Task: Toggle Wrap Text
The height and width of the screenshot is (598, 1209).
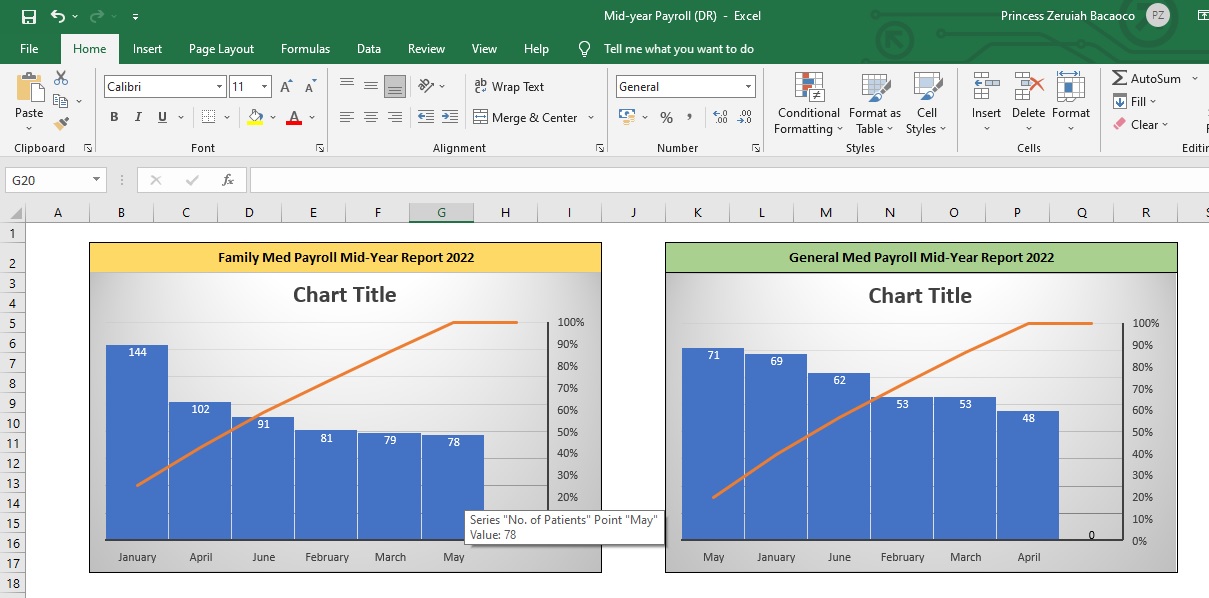Action: click(509, 87)
